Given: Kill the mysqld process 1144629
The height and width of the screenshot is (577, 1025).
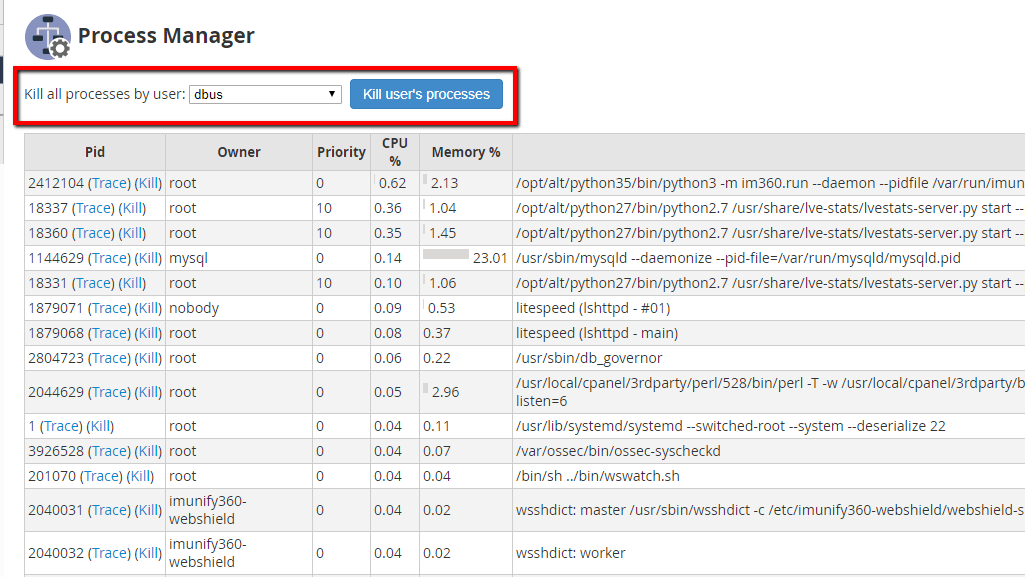Looking at the screenshot, I should tap(149, 258).
